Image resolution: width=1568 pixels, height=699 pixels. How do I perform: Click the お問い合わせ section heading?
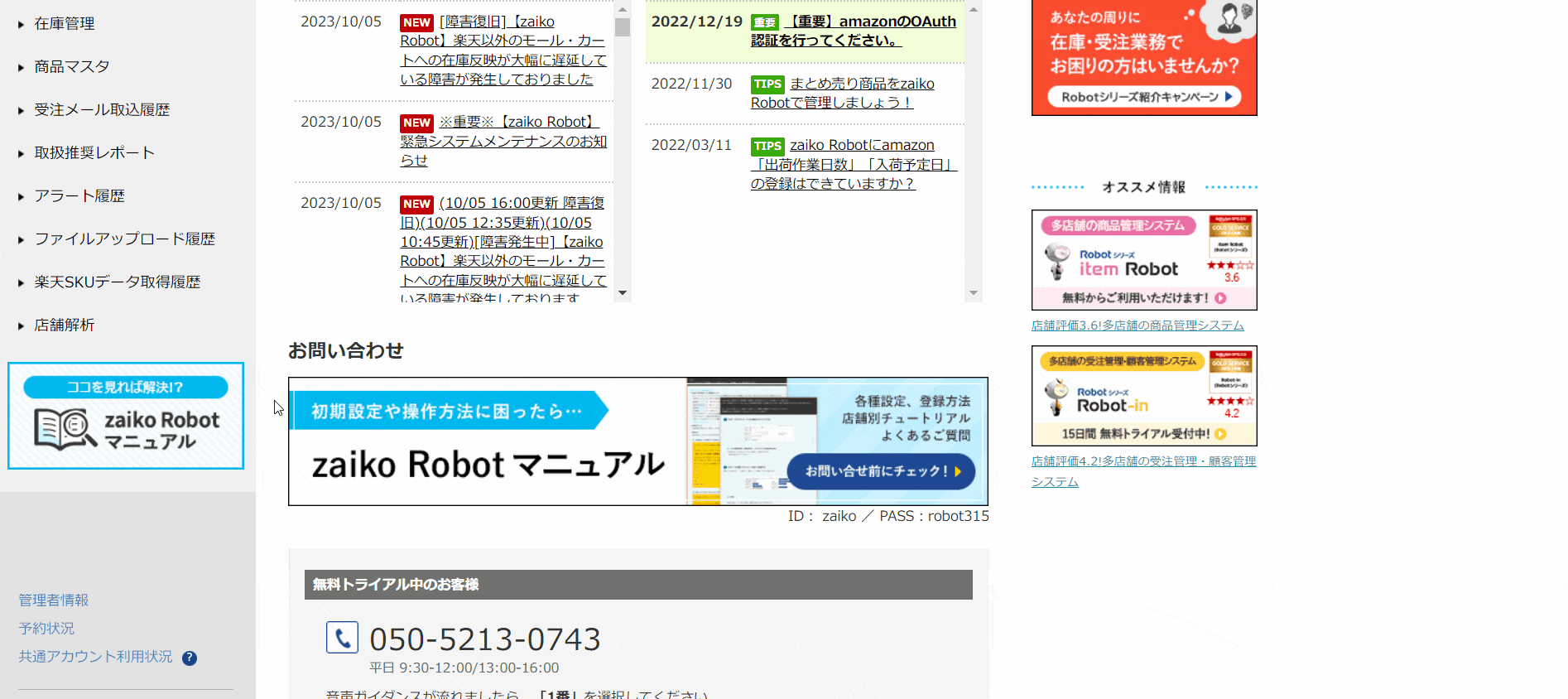pos(346,351)
